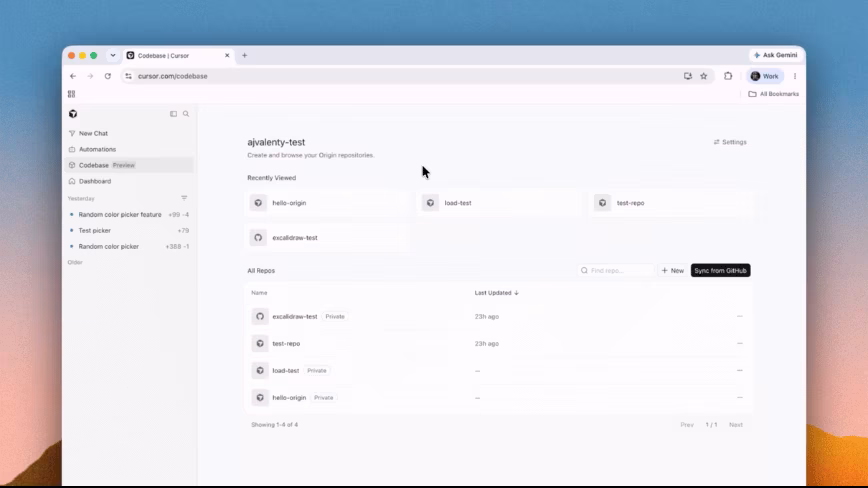Click the Showing 1-4 of 4 text
868x488 pixels.
tap(275, 425)
